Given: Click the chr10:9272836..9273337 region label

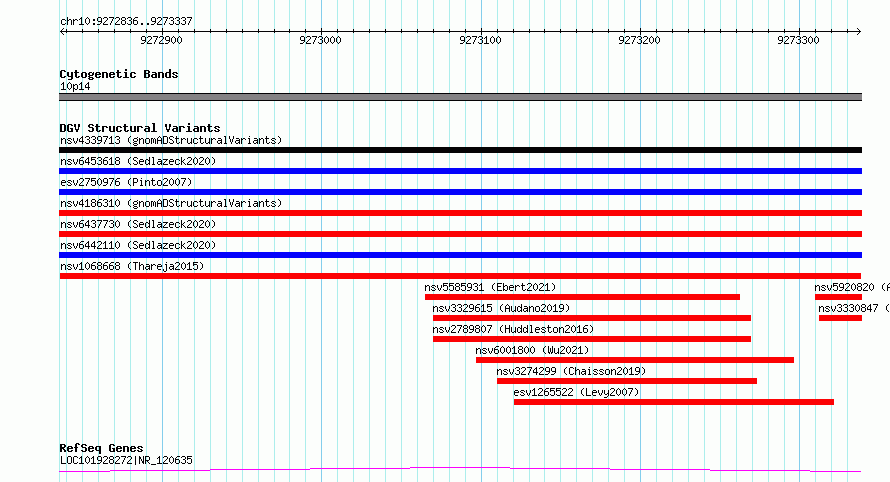Looking at the screenshot, I should pos(126,21).
